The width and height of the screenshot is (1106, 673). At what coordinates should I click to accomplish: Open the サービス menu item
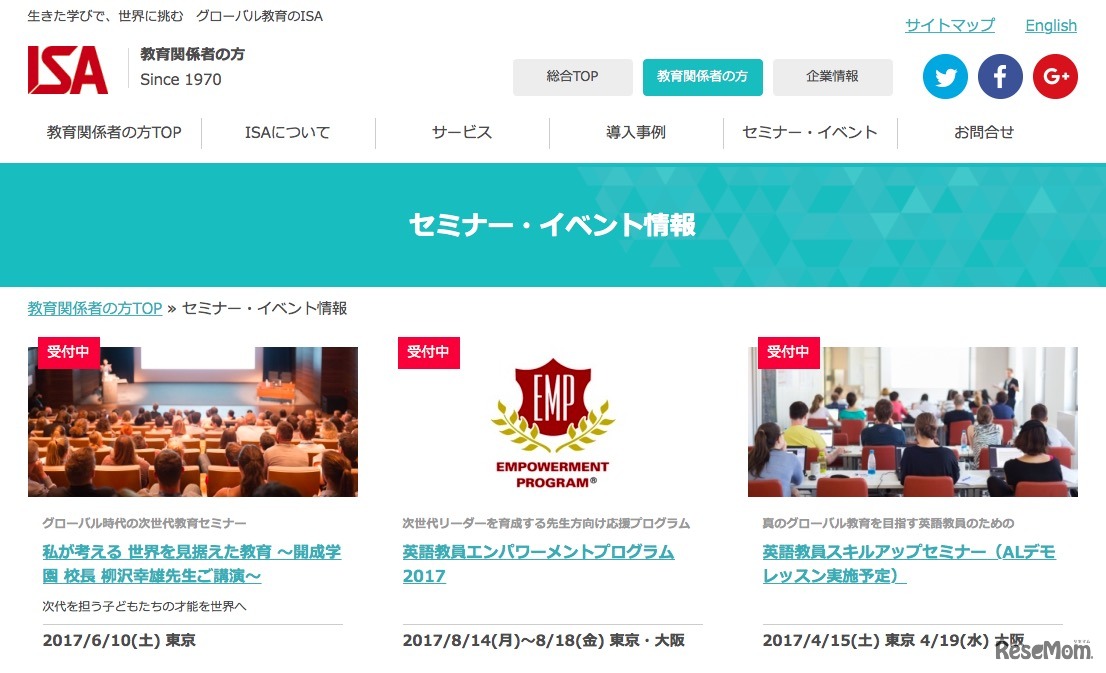point(462,133)
